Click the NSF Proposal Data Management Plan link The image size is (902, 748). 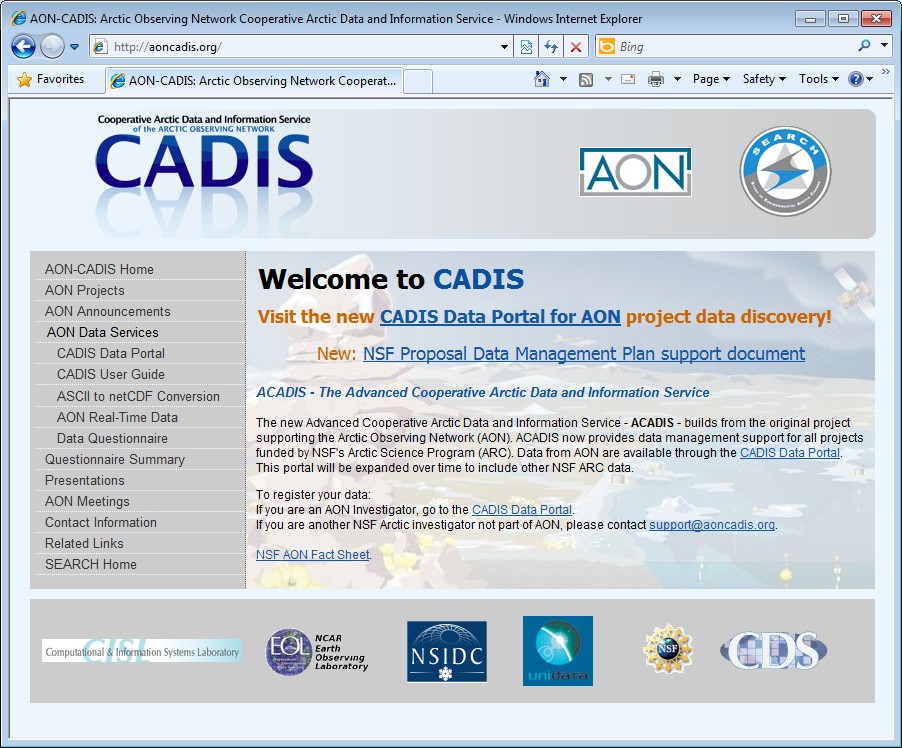[x=583, y=354]
